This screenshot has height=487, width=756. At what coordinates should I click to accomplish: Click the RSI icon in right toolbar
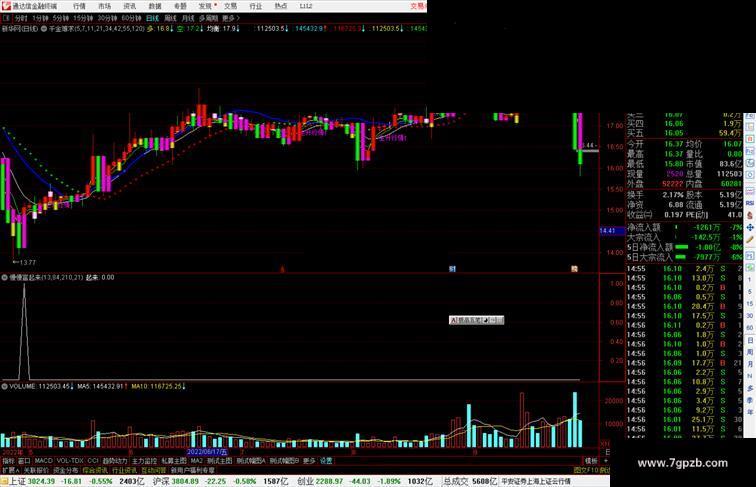click(x=750, y=203)
